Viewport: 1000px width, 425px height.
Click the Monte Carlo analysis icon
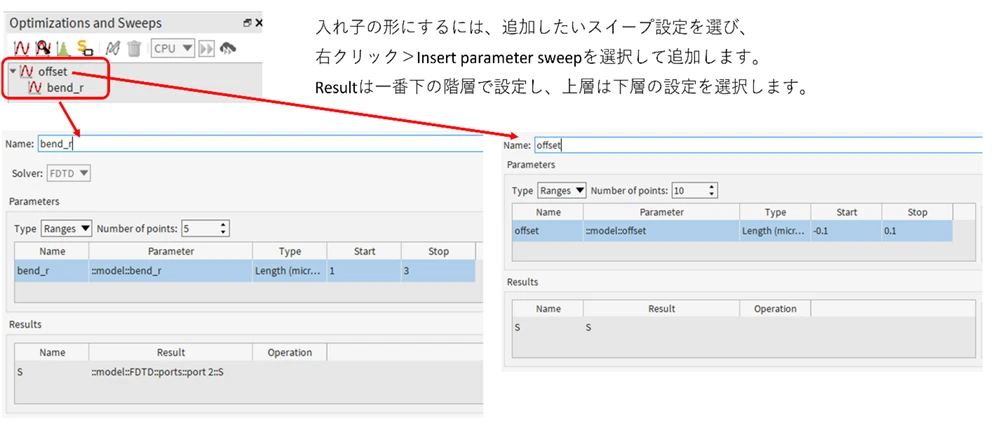coord(64,48)
